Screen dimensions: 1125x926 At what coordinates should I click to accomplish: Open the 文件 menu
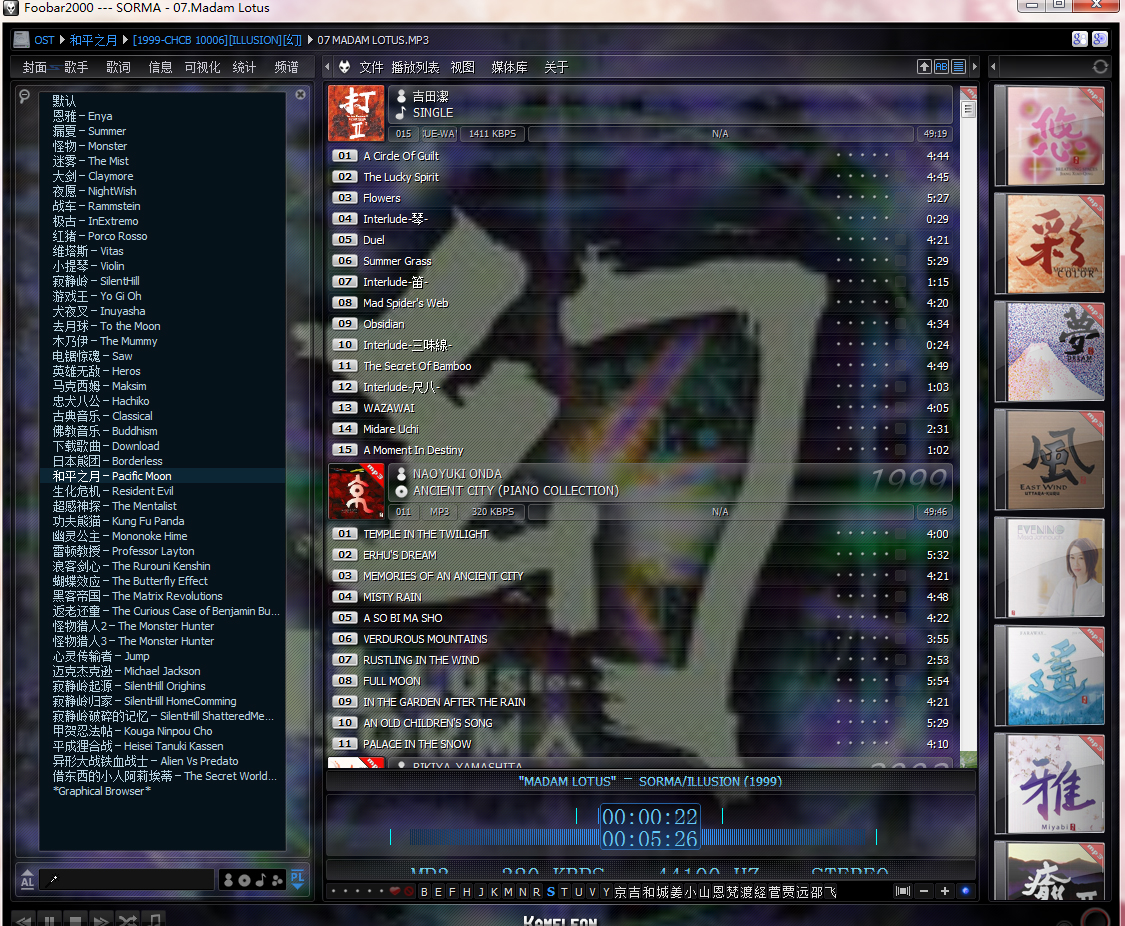[371, 67]
